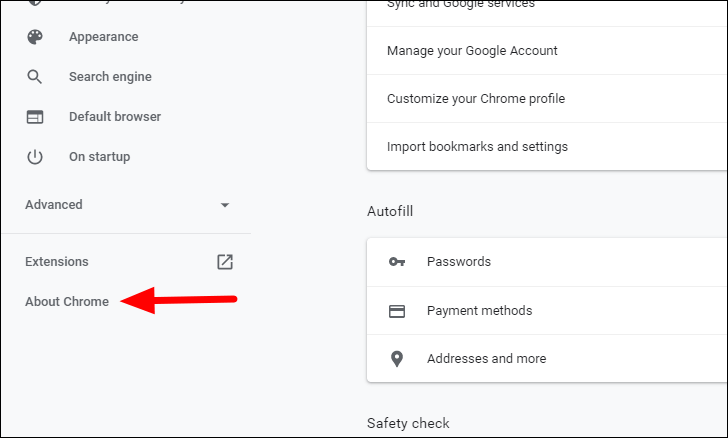Select Appearance in the sidebar
The width and height of the screenshot is (728, 438).
point(104,37)
